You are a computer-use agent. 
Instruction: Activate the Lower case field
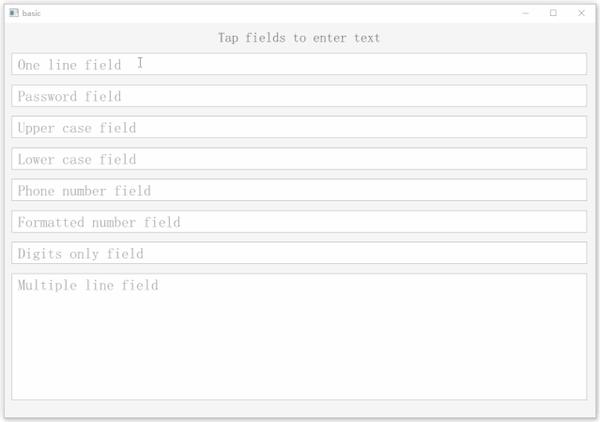pyautogui.click(x=299, y=159)
